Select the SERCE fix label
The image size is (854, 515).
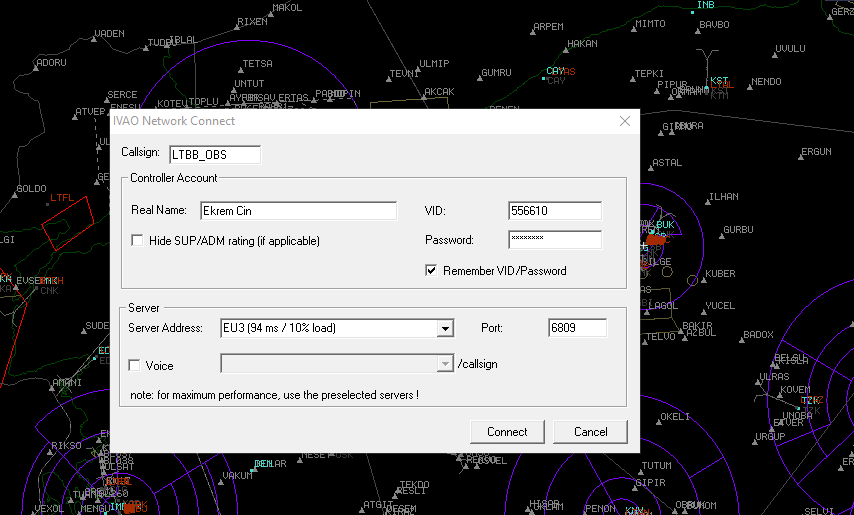122,95
